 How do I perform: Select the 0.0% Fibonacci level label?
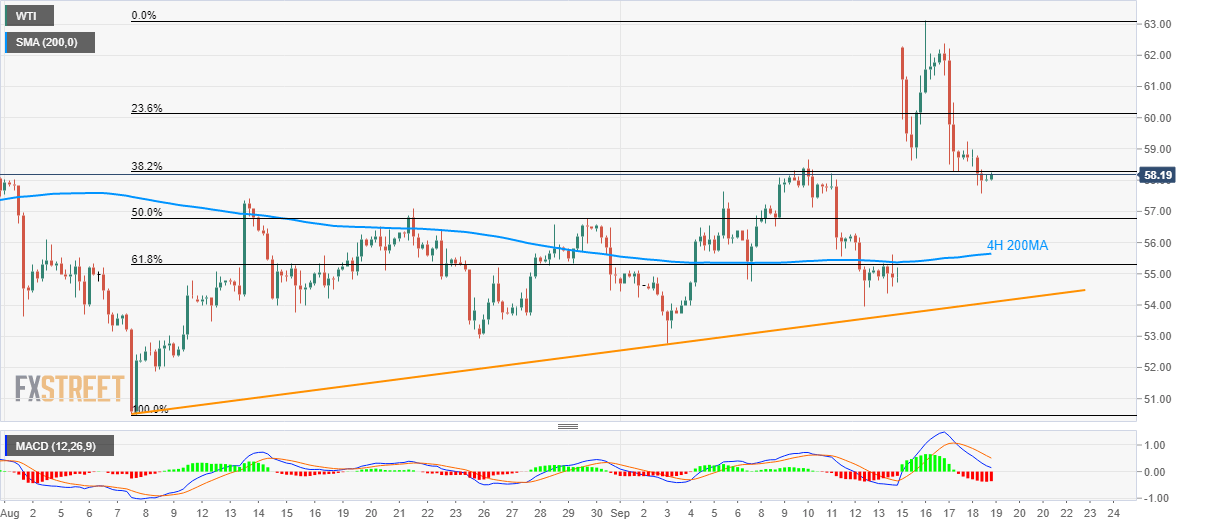146,15
